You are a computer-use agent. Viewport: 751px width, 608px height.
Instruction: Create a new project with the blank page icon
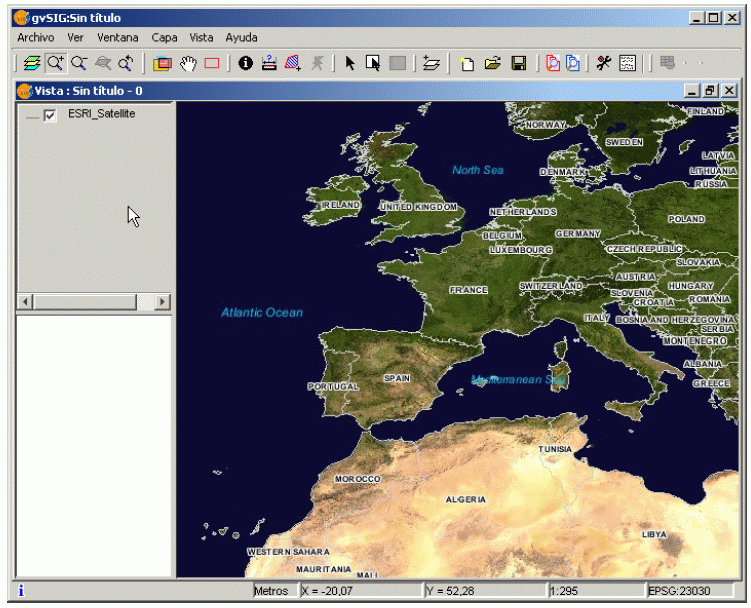pyautogui.click(x=467, y=63)
